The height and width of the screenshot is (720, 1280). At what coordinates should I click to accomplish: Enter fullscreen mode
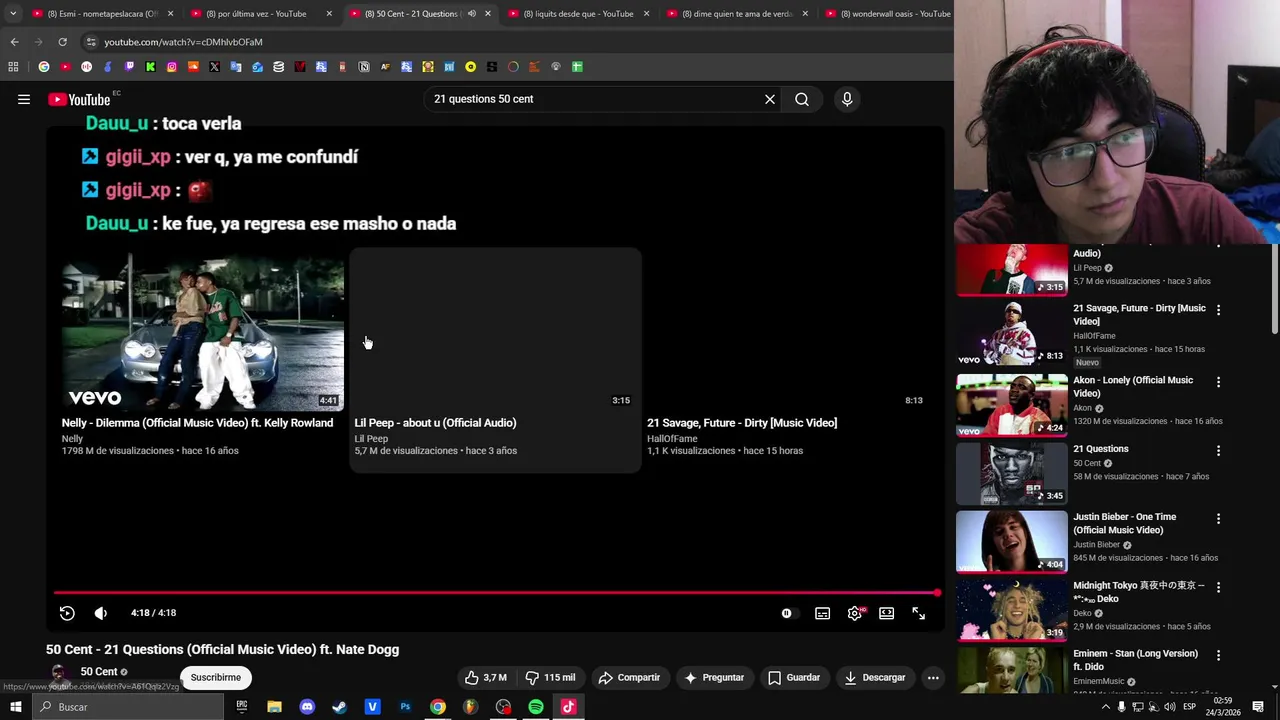(x=919, y=613)
